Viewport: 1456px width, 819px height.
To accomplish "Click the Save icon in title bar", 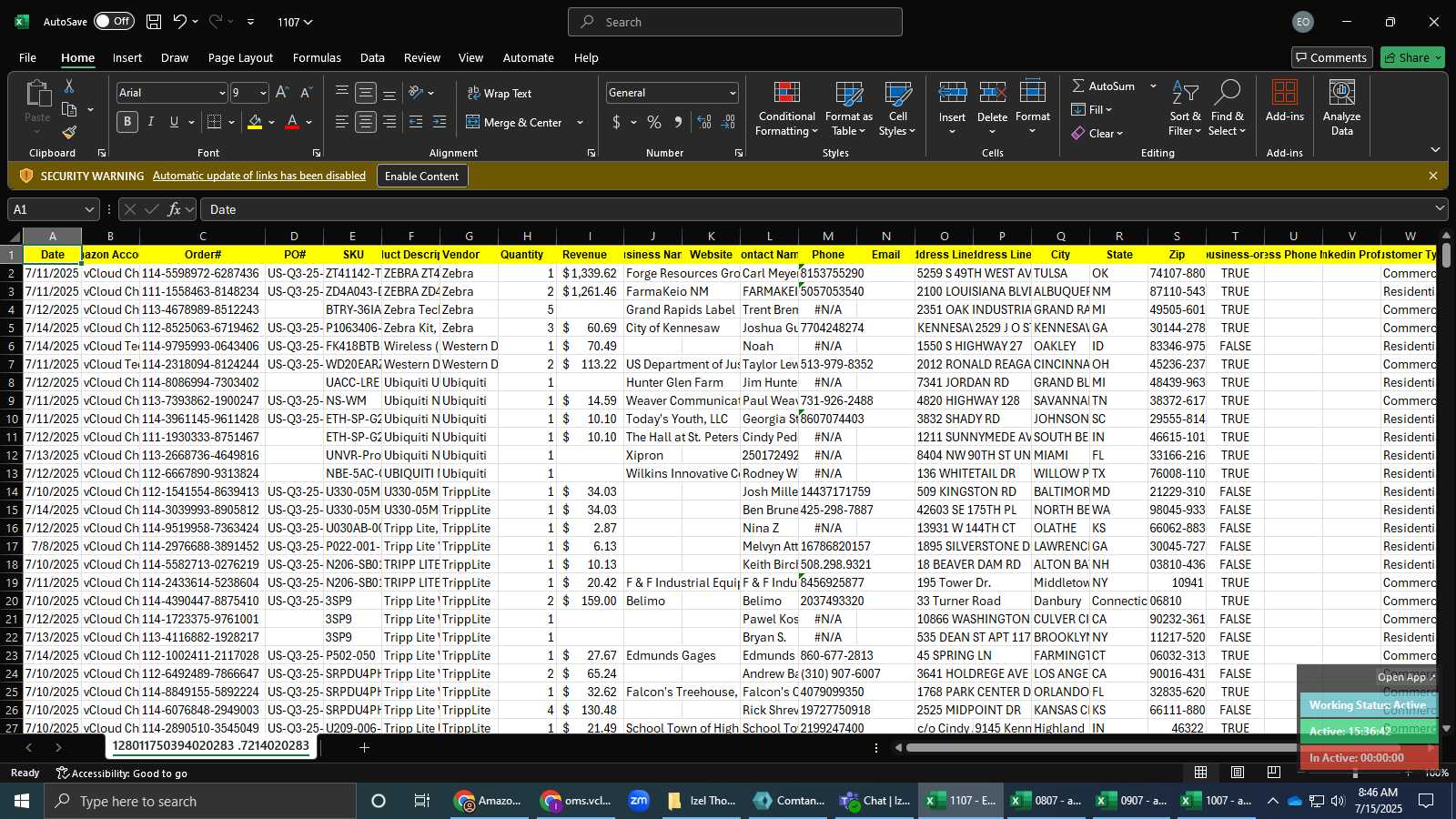I will [x=154, y=22].
